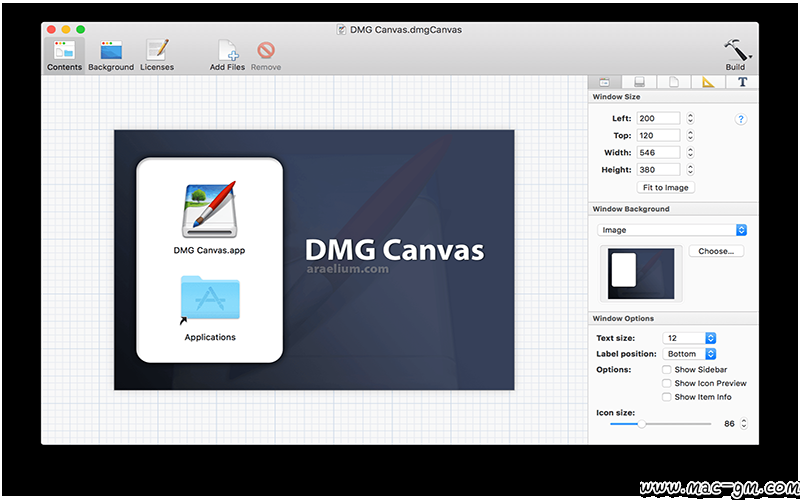
Task: Click the background image preview thumbnail
Action: coord(641,273)
